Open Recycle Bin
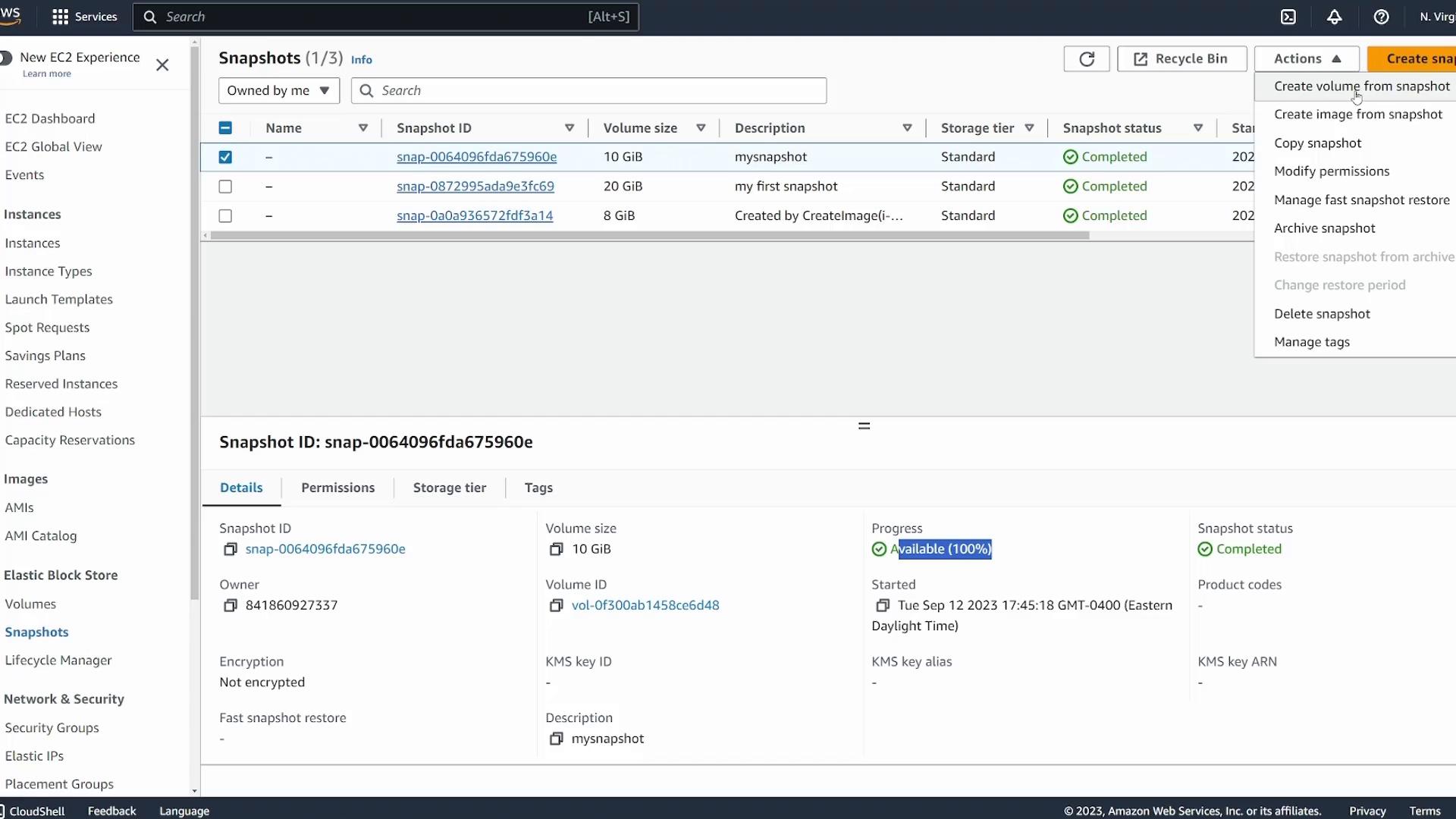Viewport: 1456px width, 819px height. (1181, 59)
